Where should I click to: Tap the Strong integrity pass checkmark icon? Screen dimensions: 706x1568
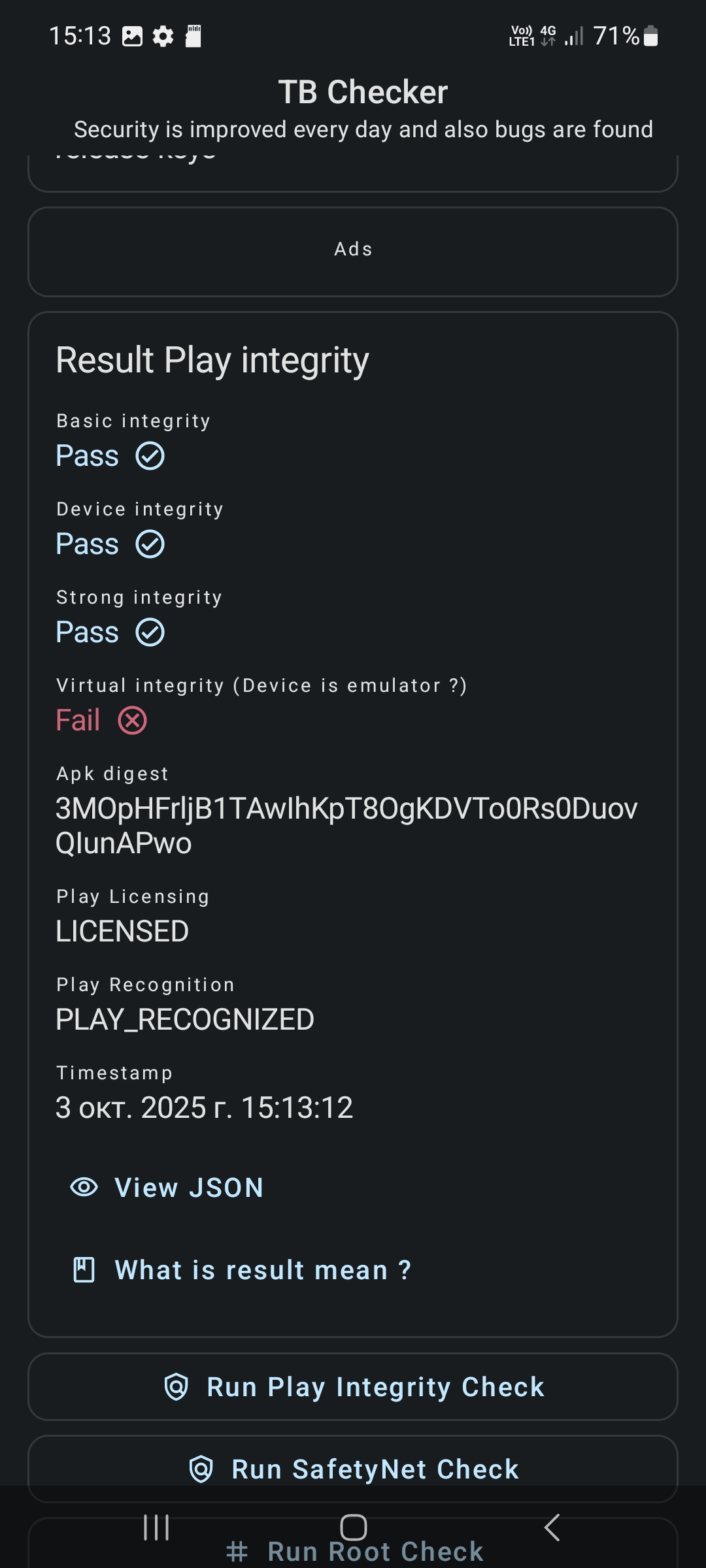[150, 632]
